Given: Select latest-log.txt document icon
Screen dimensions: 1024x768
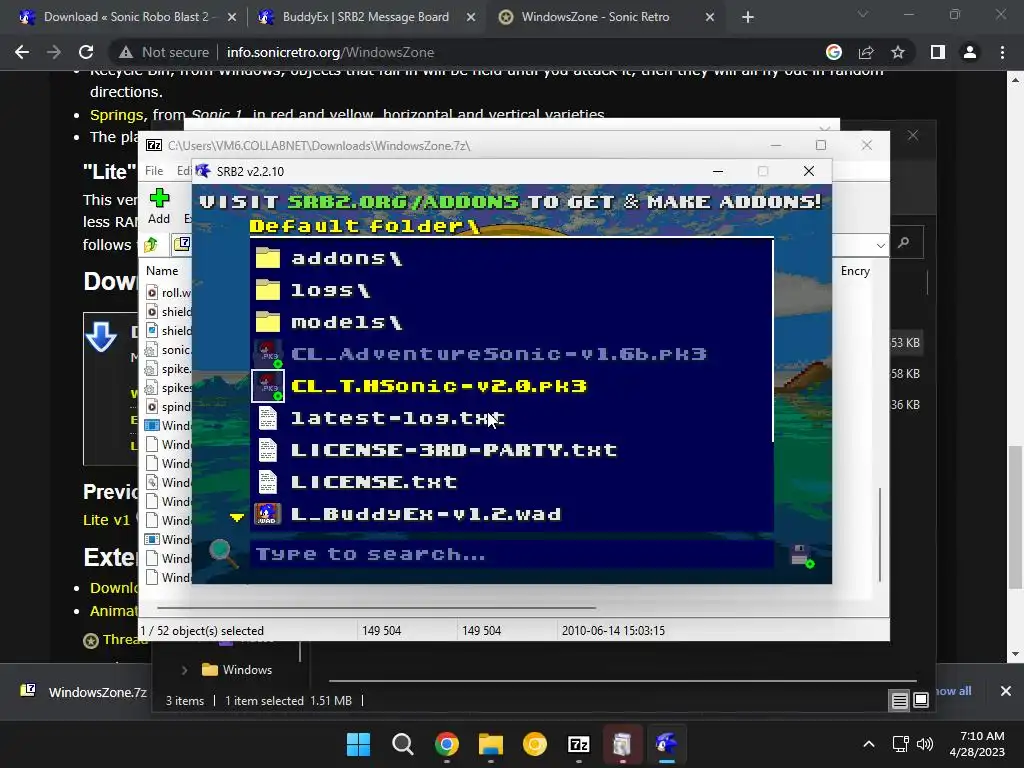Looking at the screenshot, I should (268, 418).
